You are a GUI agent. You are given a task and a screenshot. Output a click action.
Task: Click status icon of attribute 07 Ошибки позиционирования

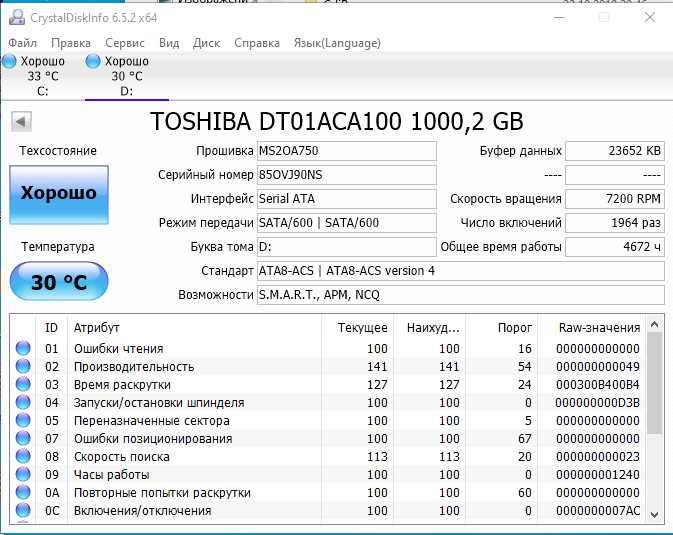point(23,438)
